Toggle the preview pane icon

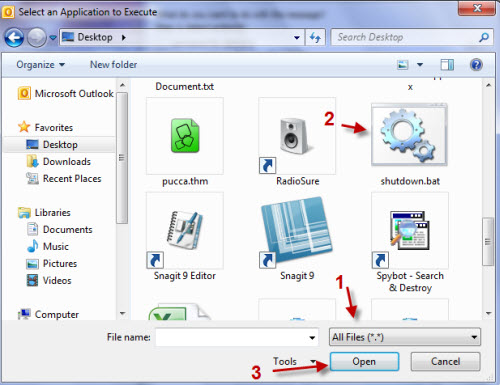click(447, 65)
